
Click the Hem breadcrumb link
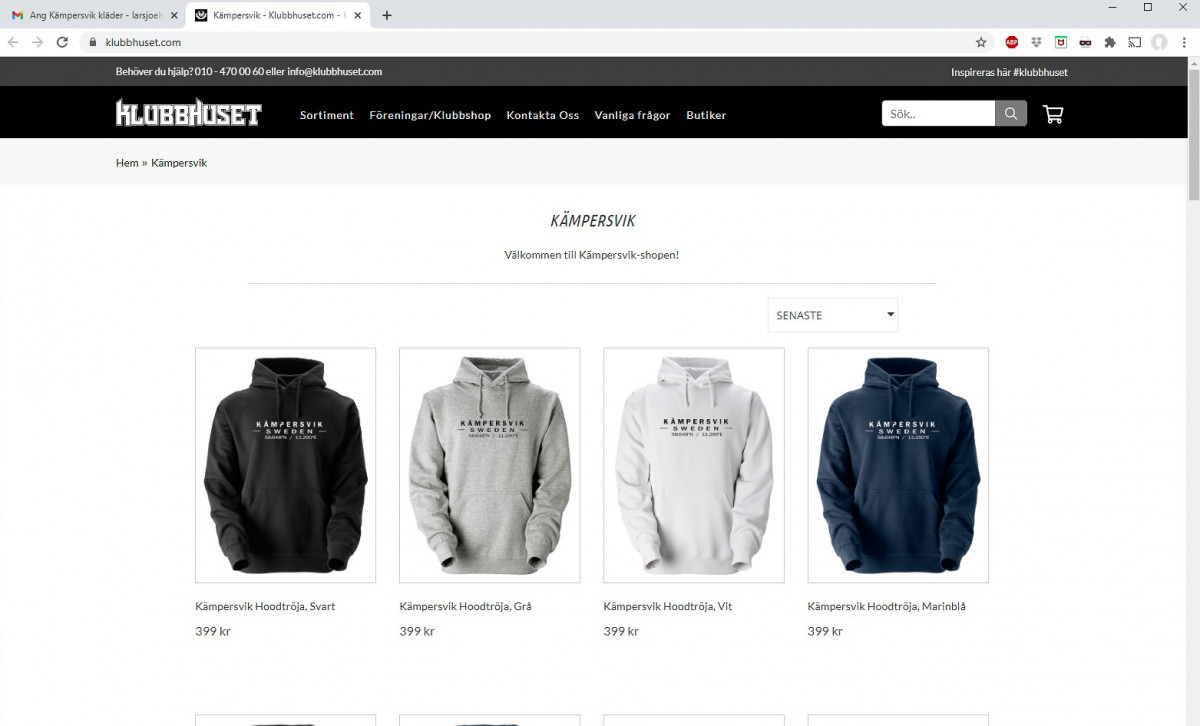click(x=127, y=162)
